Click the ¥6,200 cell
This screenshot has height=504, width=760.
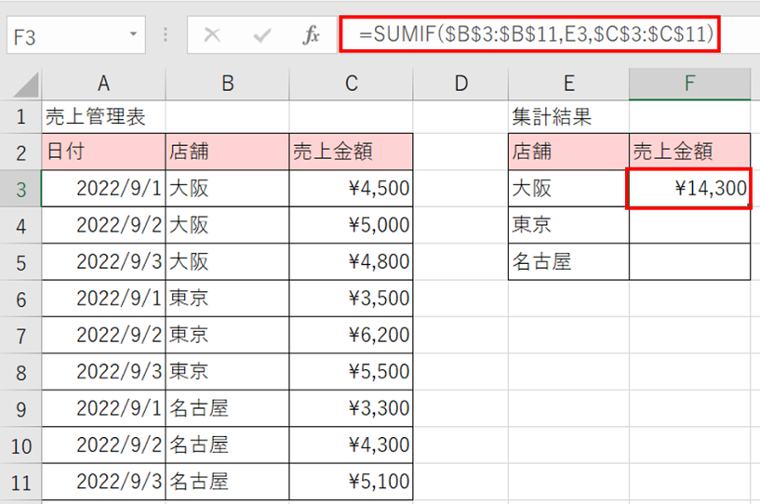(x=351, y=335)
